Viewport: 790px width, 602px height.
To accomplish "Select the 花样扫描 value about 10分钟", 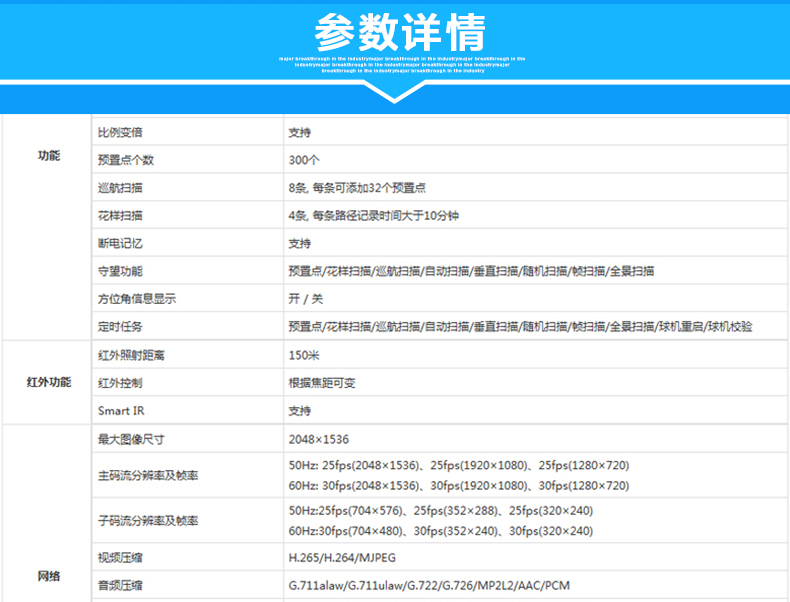I will click(x=373, y=216).
